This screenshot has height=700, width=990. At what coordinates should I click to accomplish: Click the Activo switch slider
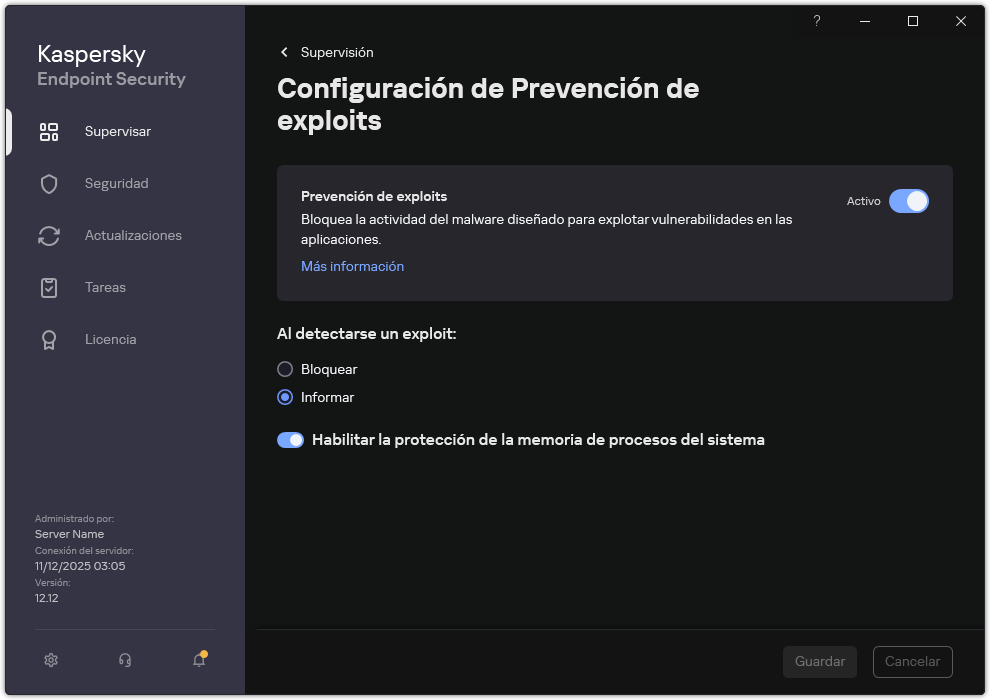tap(909, 201)
